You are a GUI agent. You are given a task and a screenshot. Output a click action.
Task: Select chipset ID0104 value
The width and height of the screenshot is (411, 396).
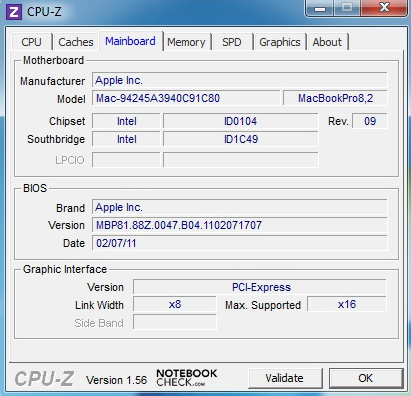point(240,121)
